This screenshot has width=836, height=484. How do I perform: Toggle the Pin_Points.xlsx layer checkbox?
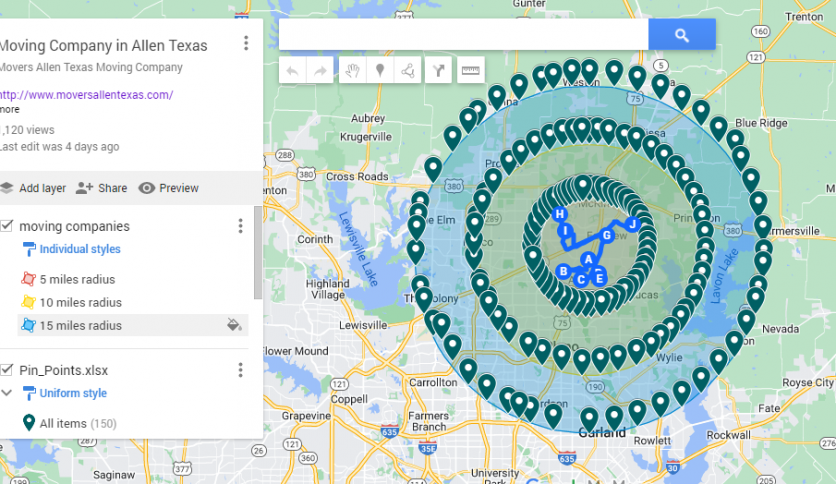pyautogui.click(x=6, y=369)
